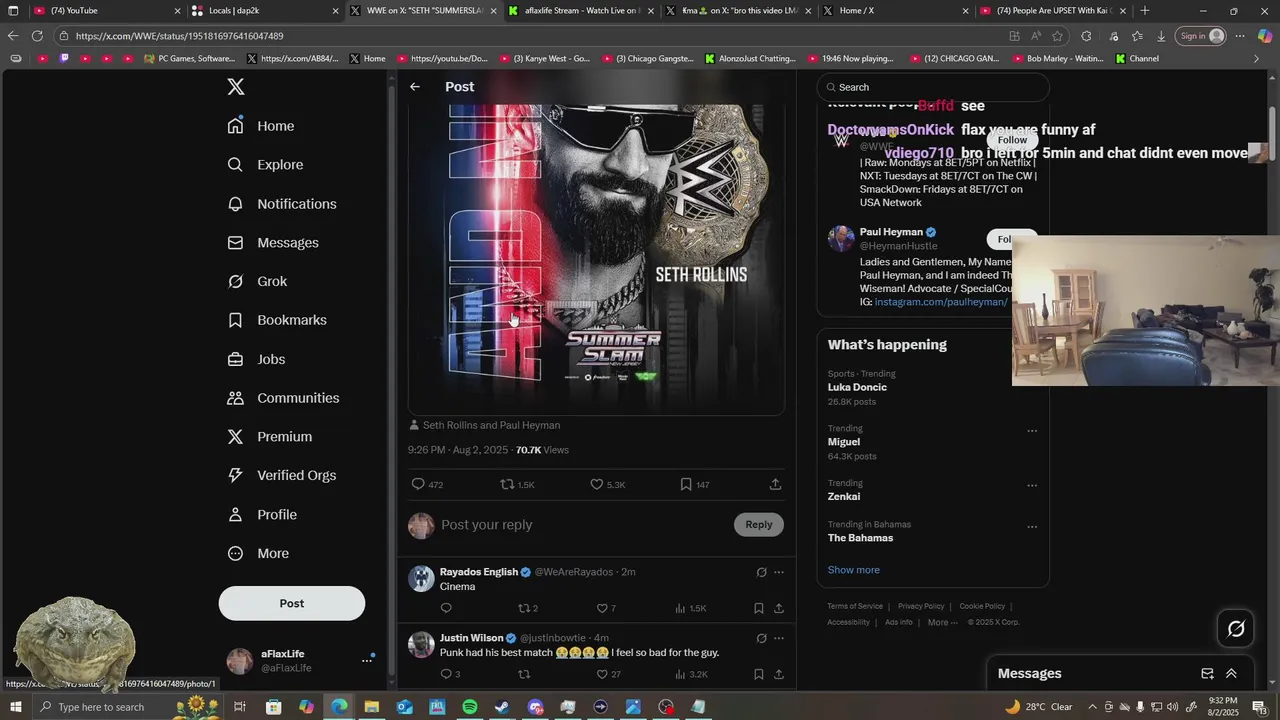The height and width of the screenshot is (720, 1280).
Task: Expand the More sidebar menu
Action: pos(258,554)
